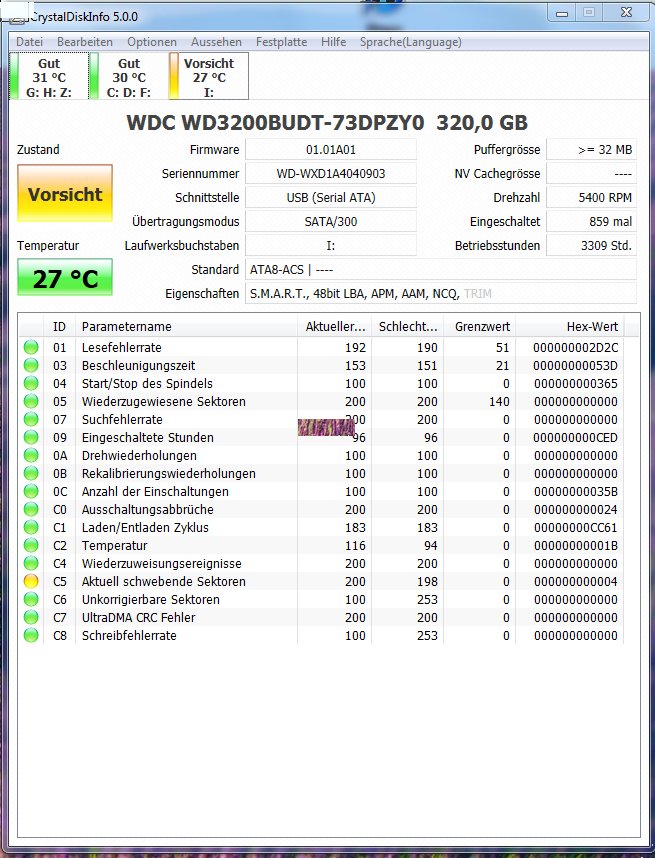Open the Optionen menu
Image resolution: width=655 pixels, height=858 pixels.
(x=152, y=42)
